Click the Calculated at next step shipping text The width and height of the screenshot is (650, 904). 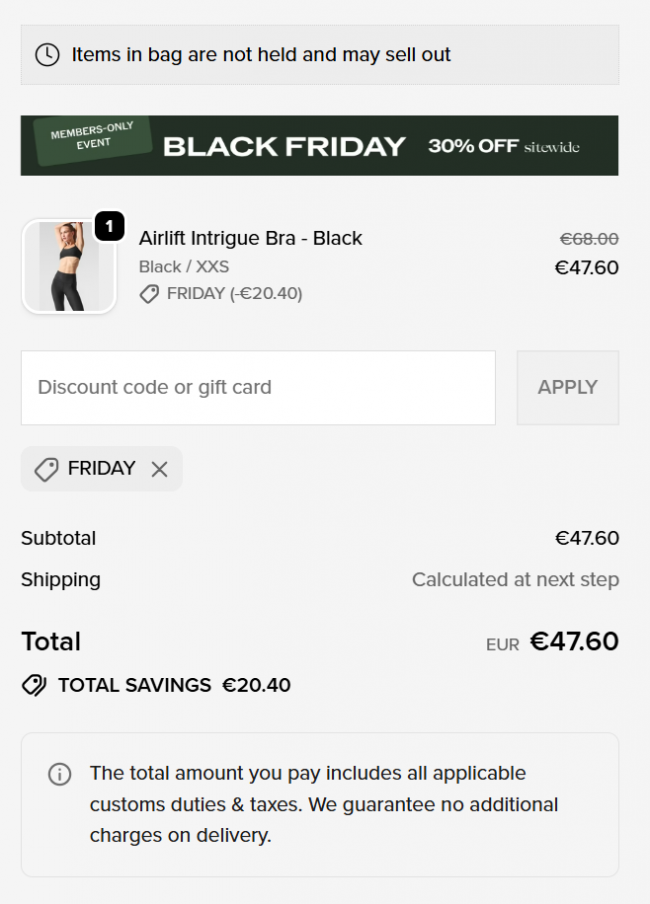[515, 580]
